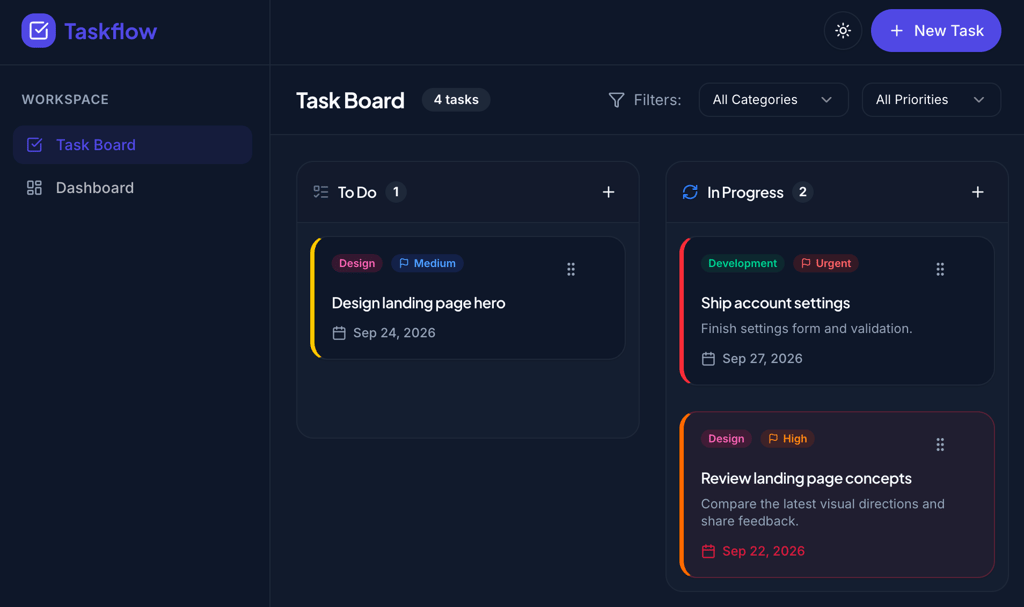Click the 4 tasks count badge
Screen dimensions: 1024x607
point(456,100)
